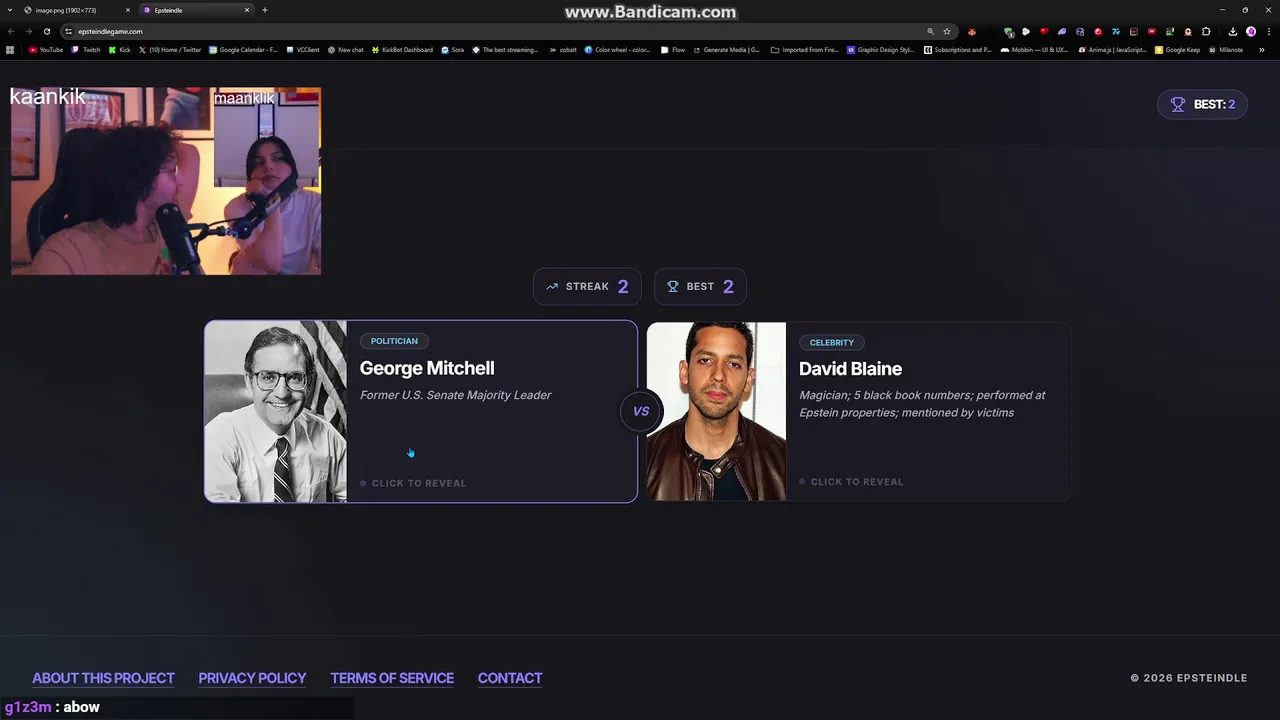Click the CELEBRITY category tag
Screen dimensions: 1280x720
coord(831,342)
